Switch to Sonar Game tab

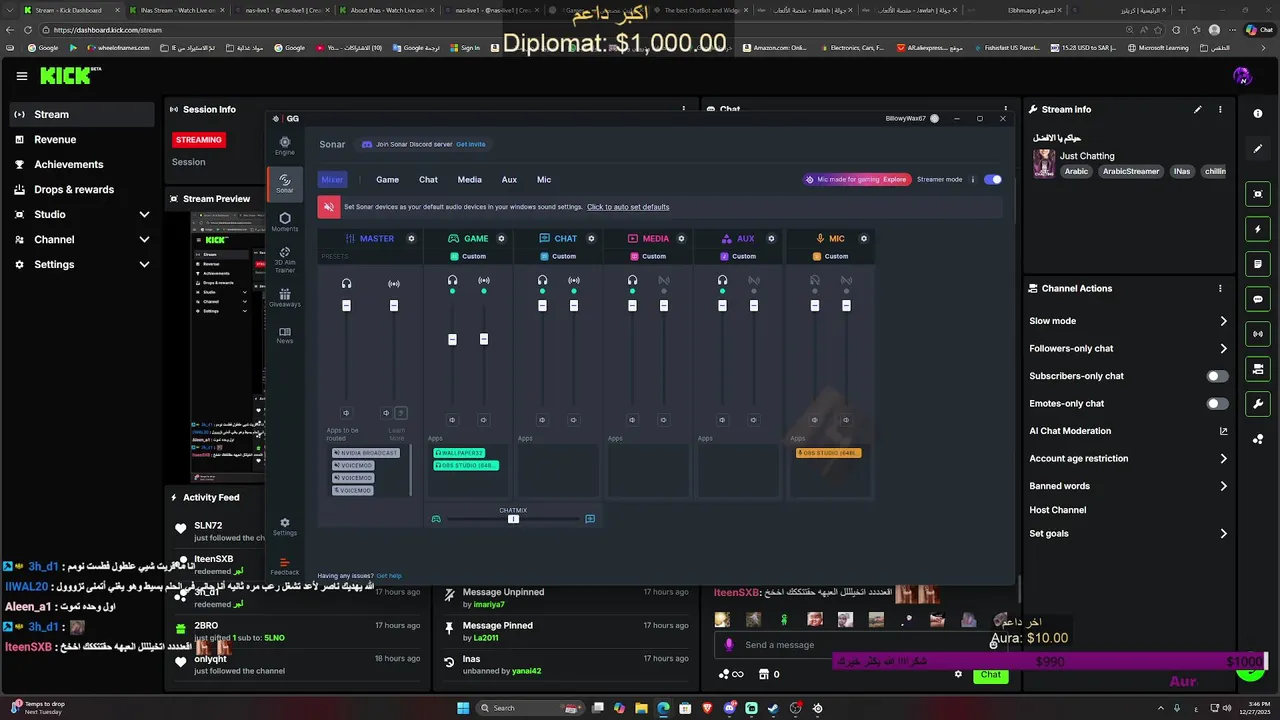[387, 180]
